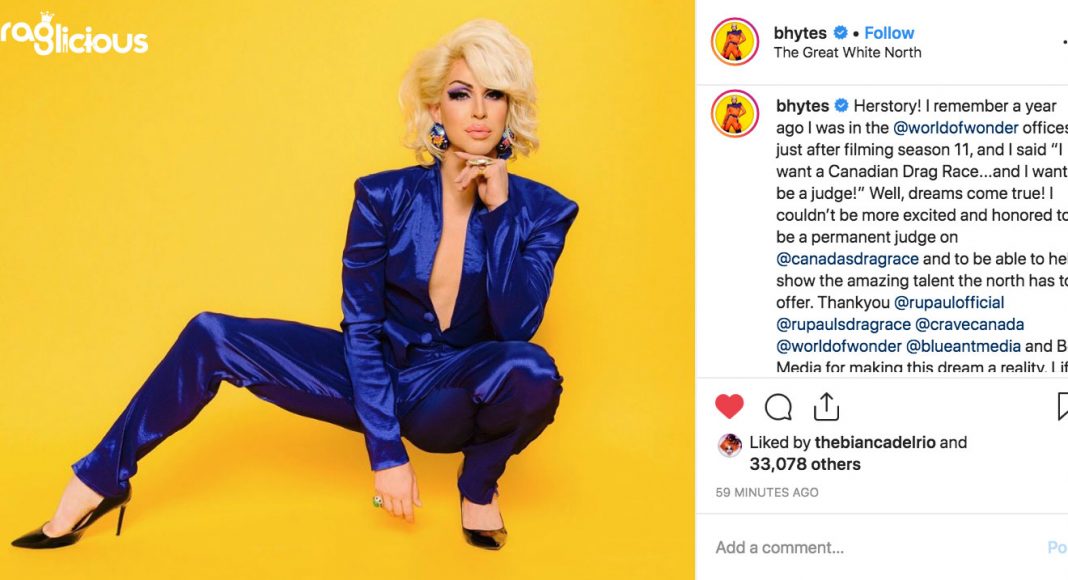Image resolution: width=1068 pixels, height=580 pixels.
Task: Click liker's small avatar next to 'Liked by'
Action: point(729,445)
